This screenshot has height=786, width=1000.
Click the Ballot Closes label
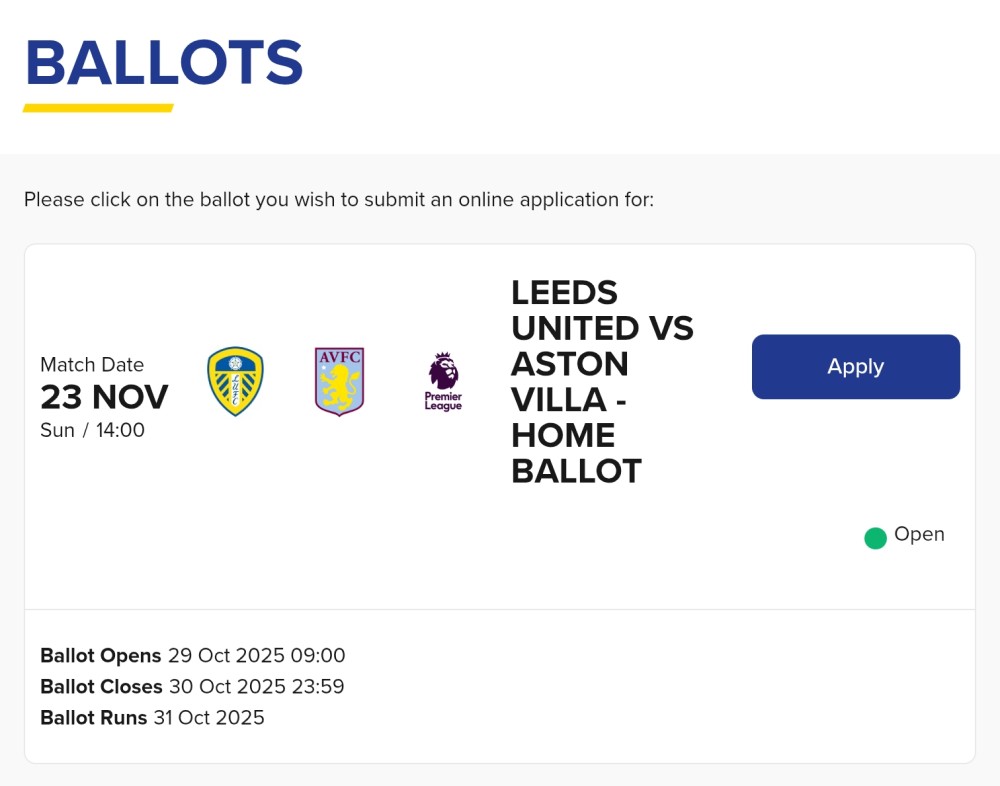101,687
